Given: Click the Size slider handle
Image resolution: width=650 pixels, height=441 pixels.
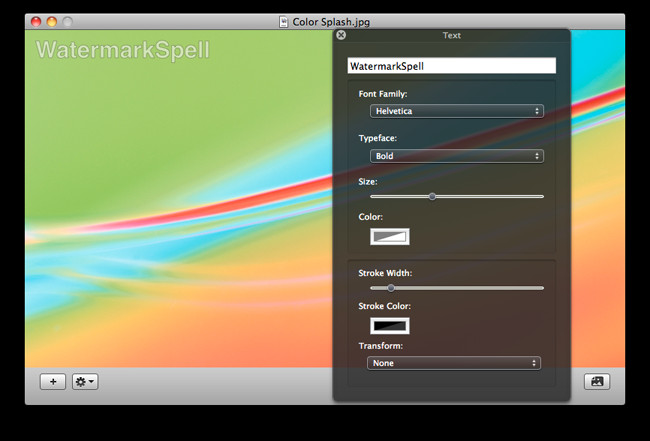Looking at the screenshot, I should [x=432, y=196].
